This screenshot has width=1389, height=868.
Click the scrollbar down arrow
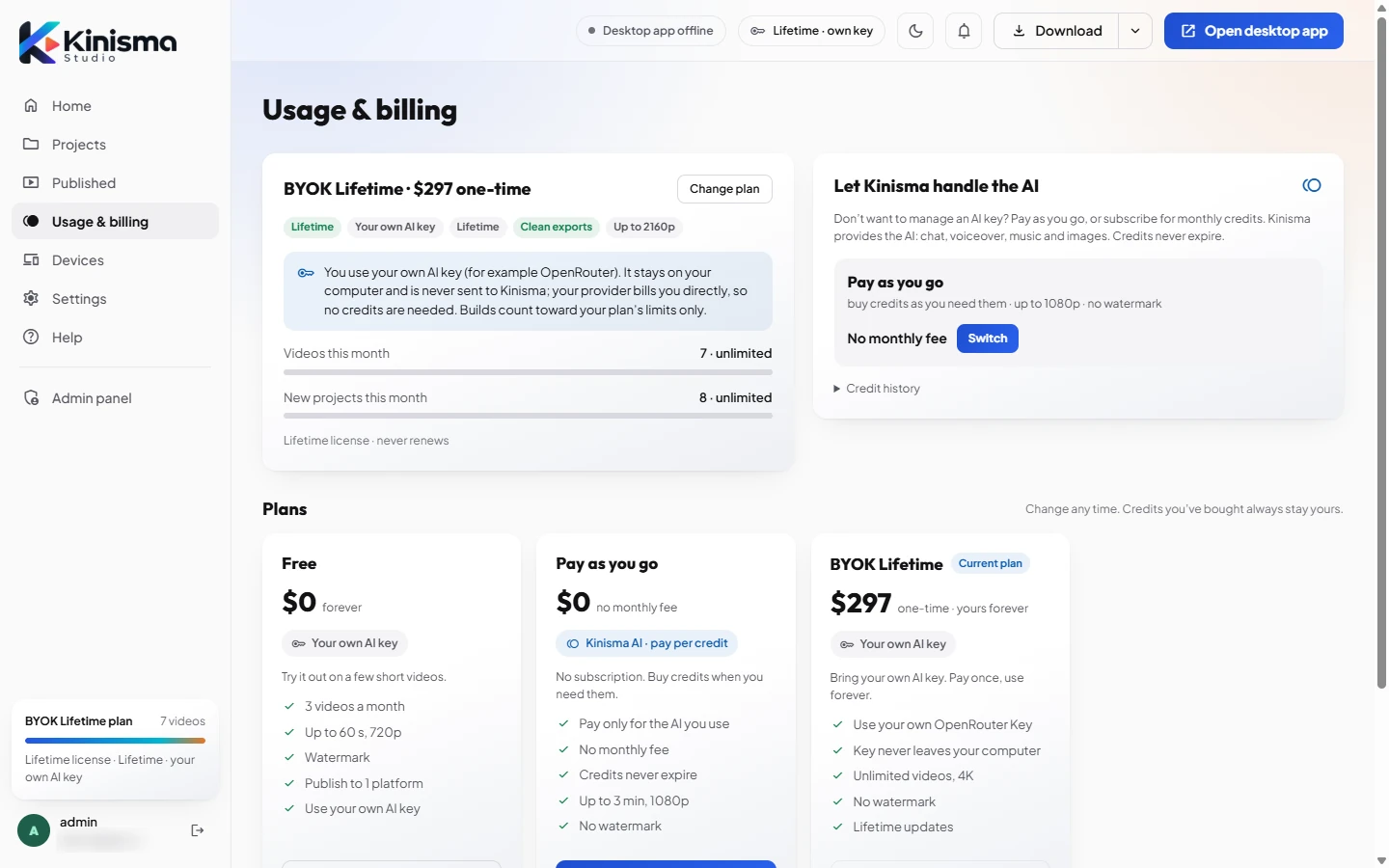point(1381,860)
